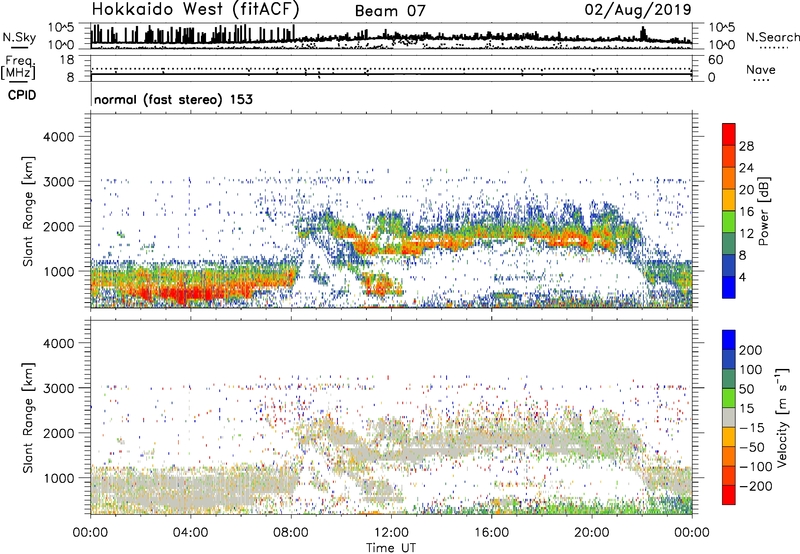This screenshot has height=554, width=800.
Task: Click the 'N.Search' legend label
Action: [772, 37]
